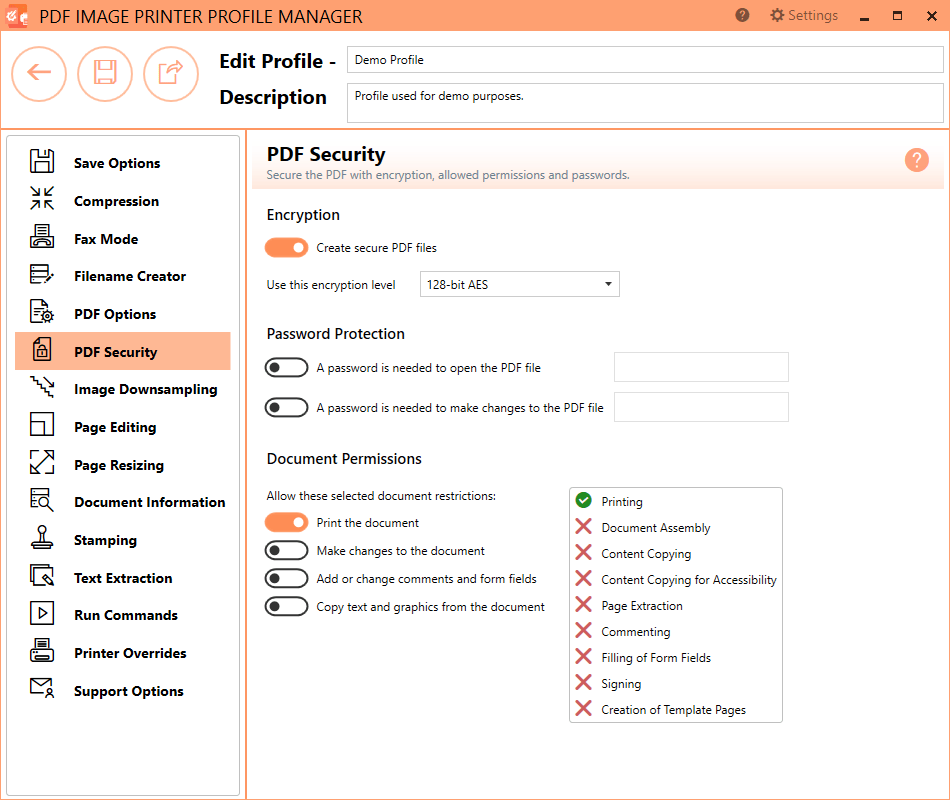
Task: Enable Make changes to the document
Action: coord(287,551)
